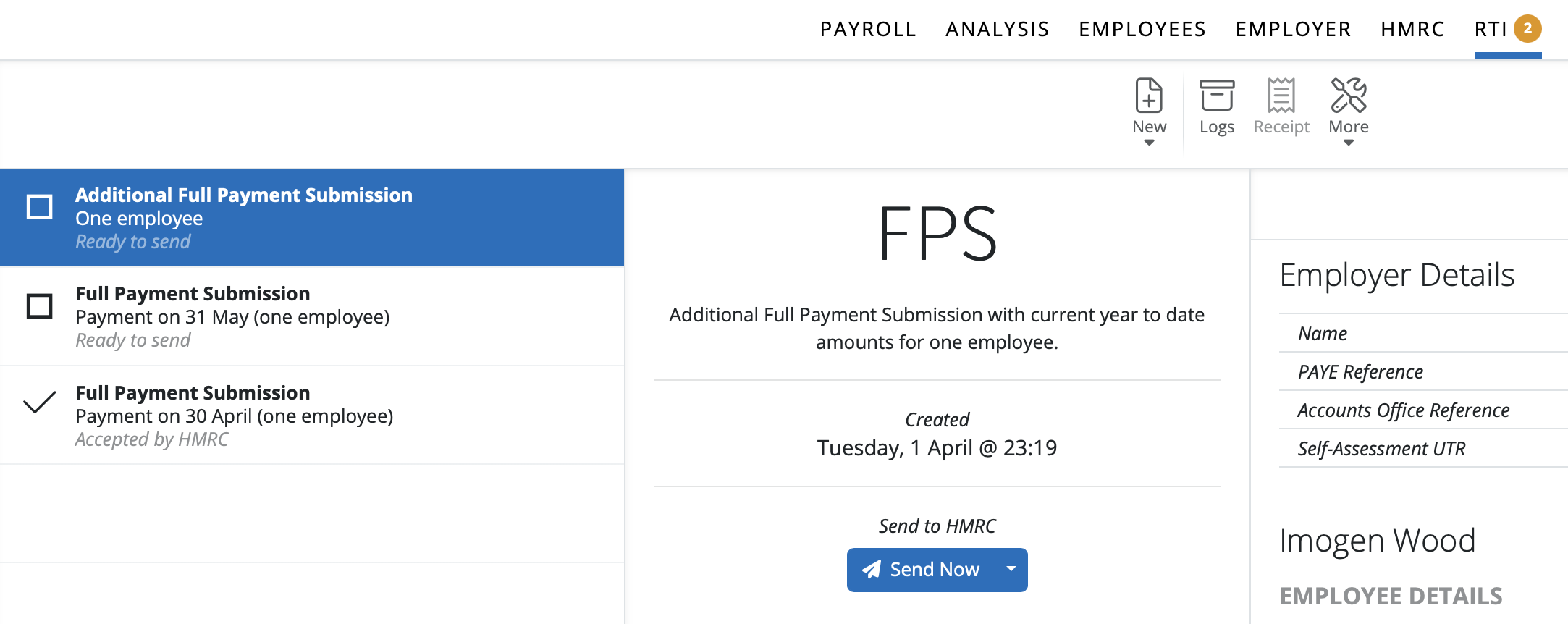Expand the New dropdown arrow
The width and height of the screenshot is (1568, 624).
[1149, 143]
